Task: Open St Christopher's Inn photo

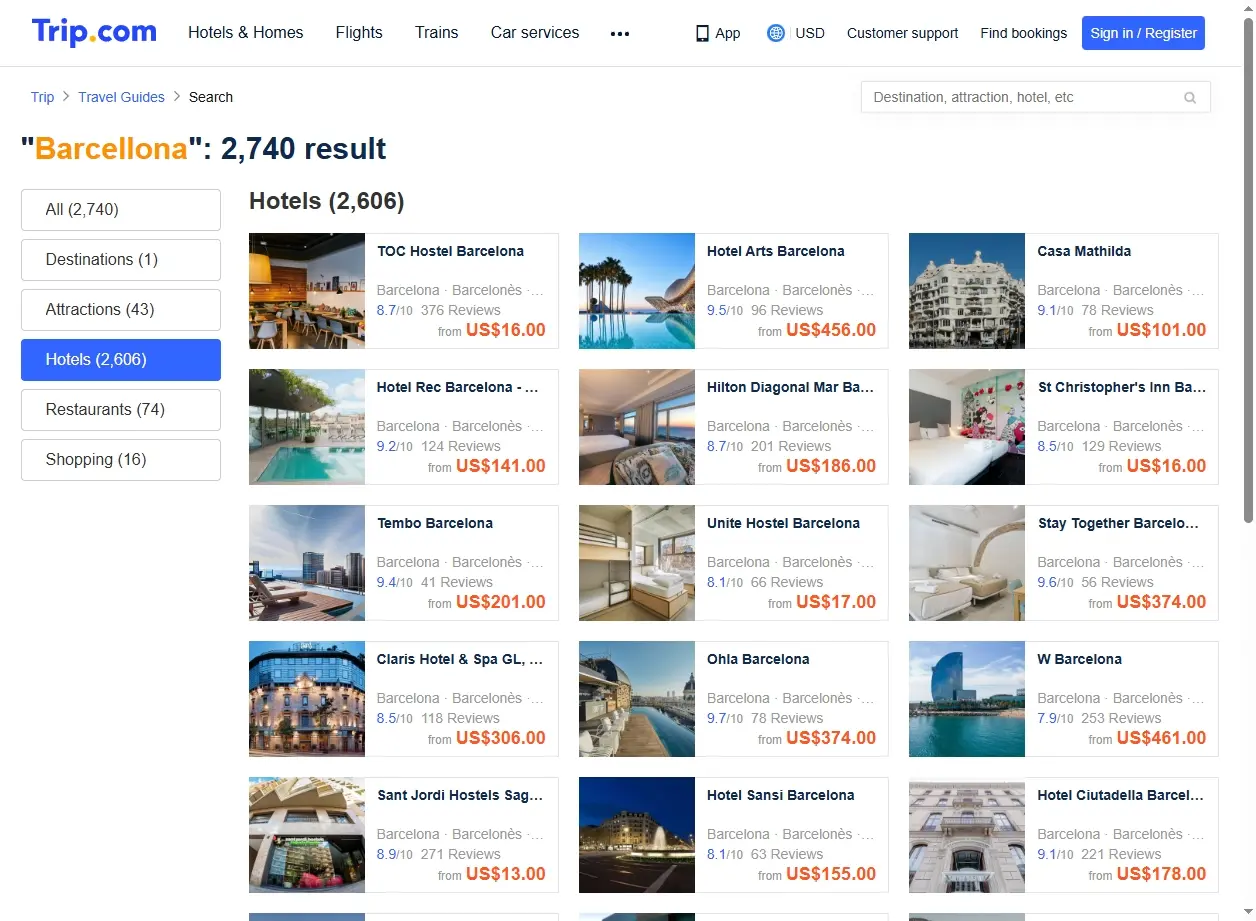Action: pos(967,427)
